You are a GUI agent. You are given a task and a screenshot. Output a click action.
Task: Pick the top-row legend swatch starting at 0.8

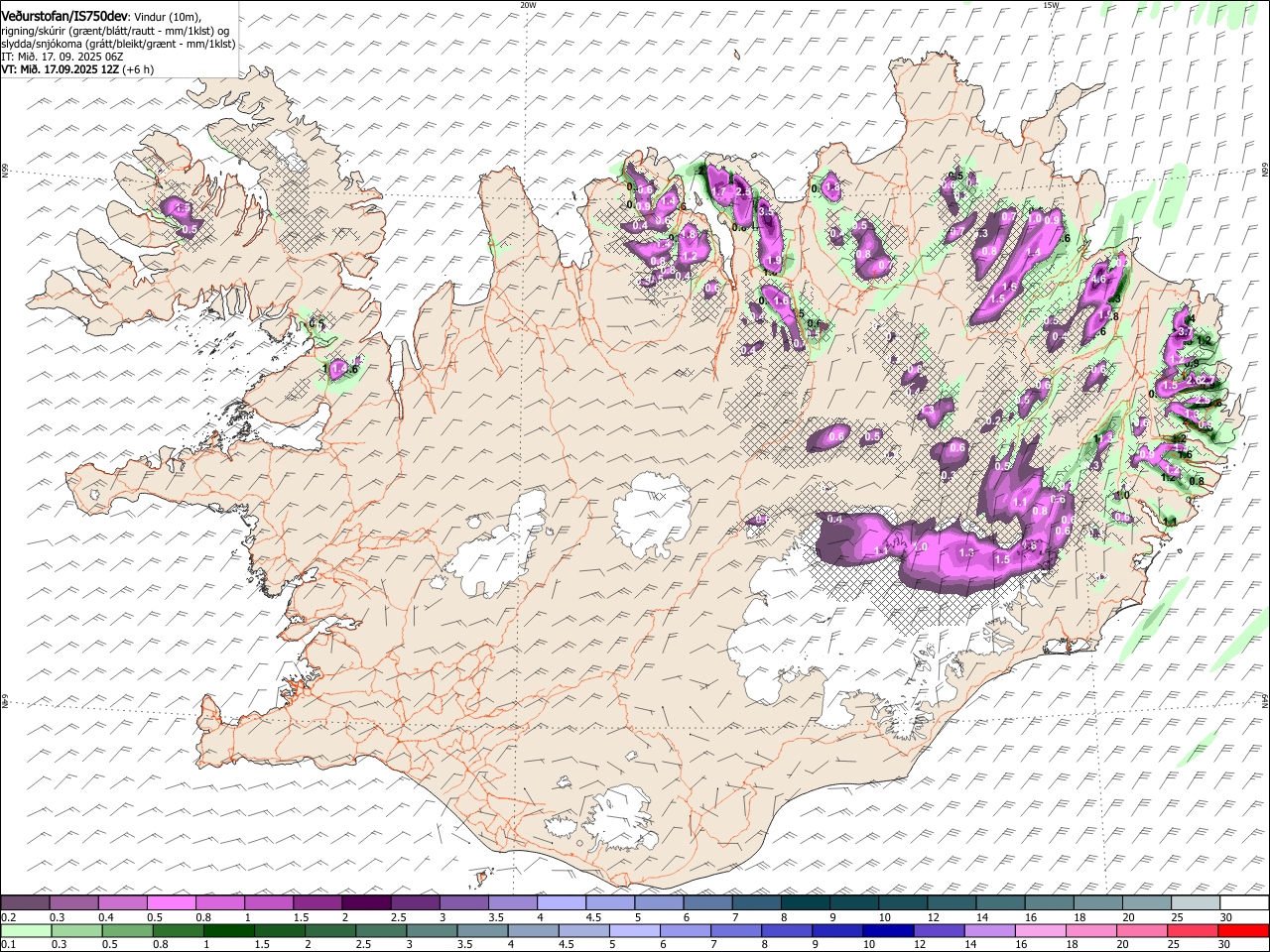click(x=220, y=902)
